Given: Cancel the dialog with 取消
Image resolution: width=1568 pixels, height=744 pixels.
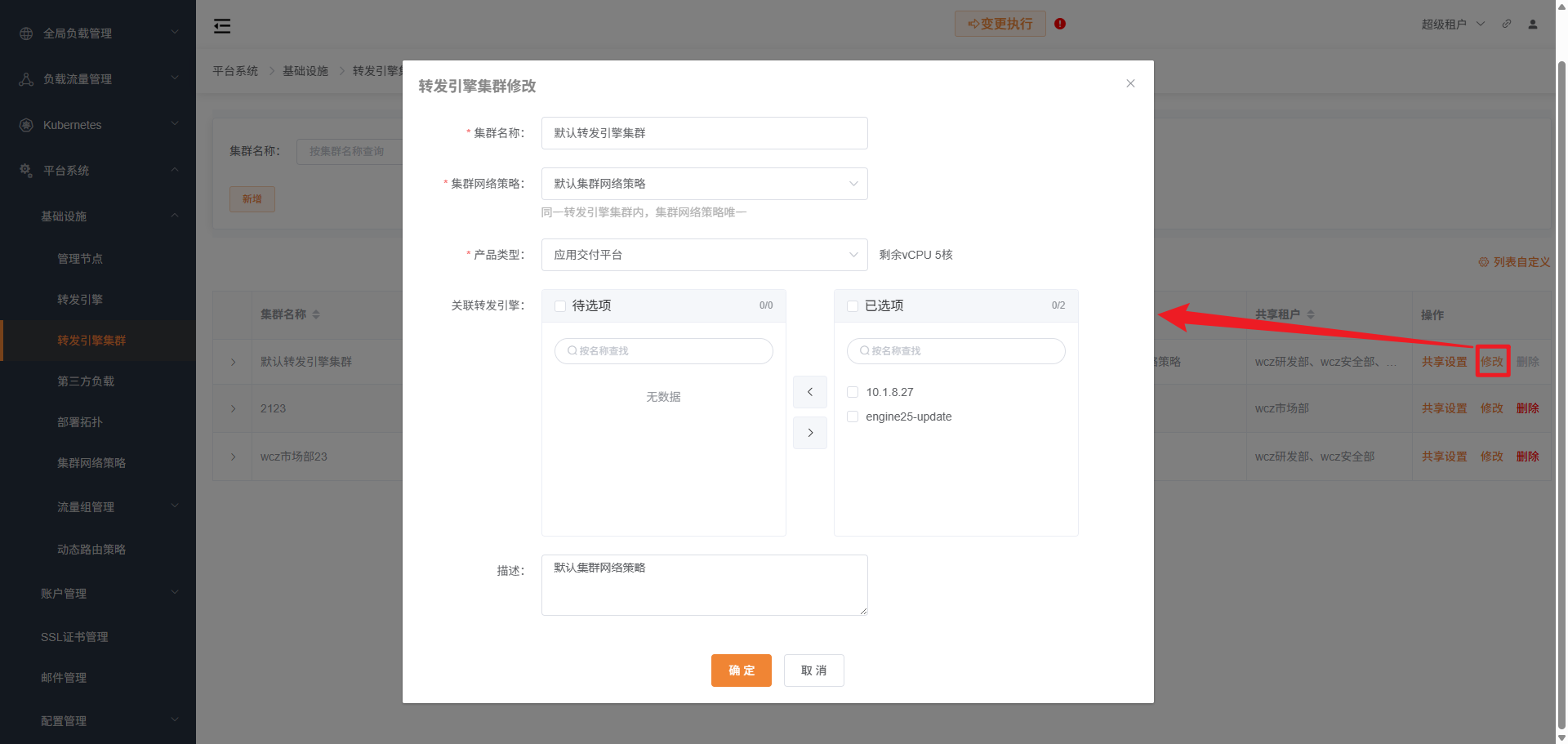Looking at the screenshot, I should point(813,670).
